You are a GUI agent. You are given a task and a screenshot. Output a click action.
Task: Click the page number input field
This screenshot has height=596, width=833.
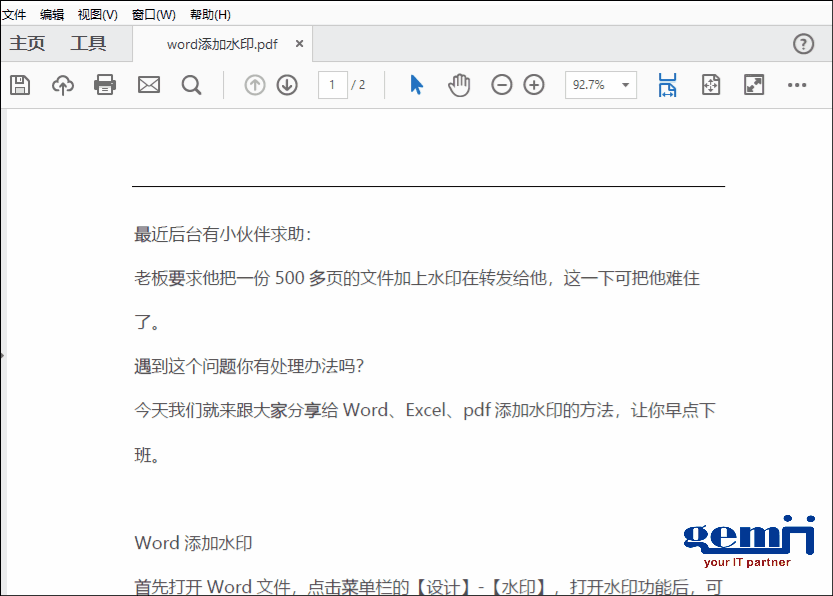point(332,85)
